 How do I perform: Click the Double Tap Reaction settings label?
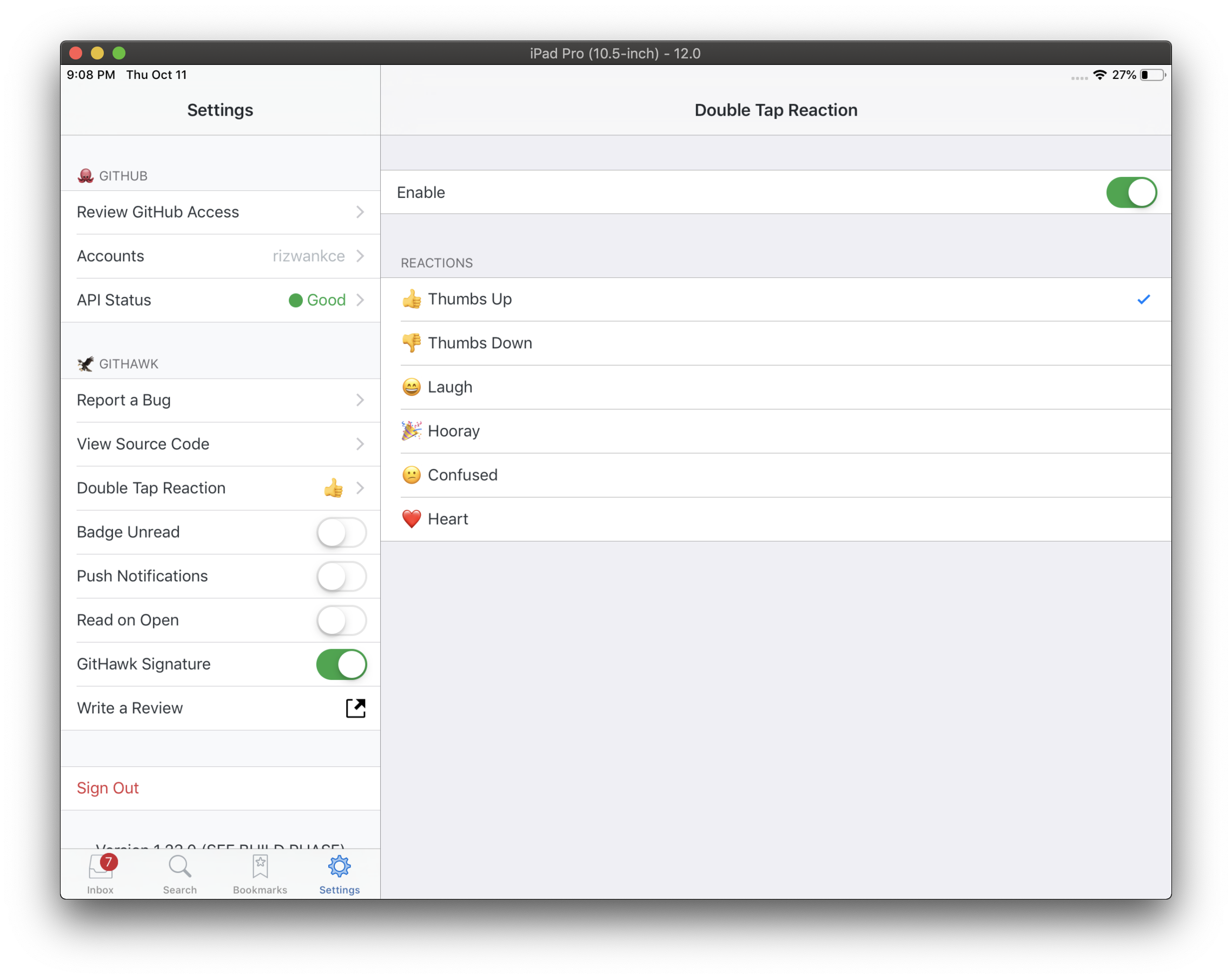click(151, 488)
